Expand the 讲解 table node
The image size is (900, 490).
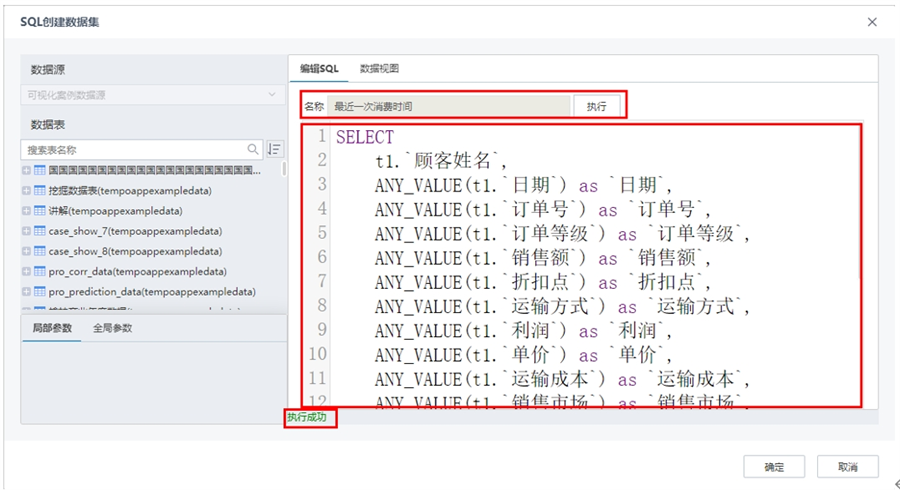(x=26, y=211)
